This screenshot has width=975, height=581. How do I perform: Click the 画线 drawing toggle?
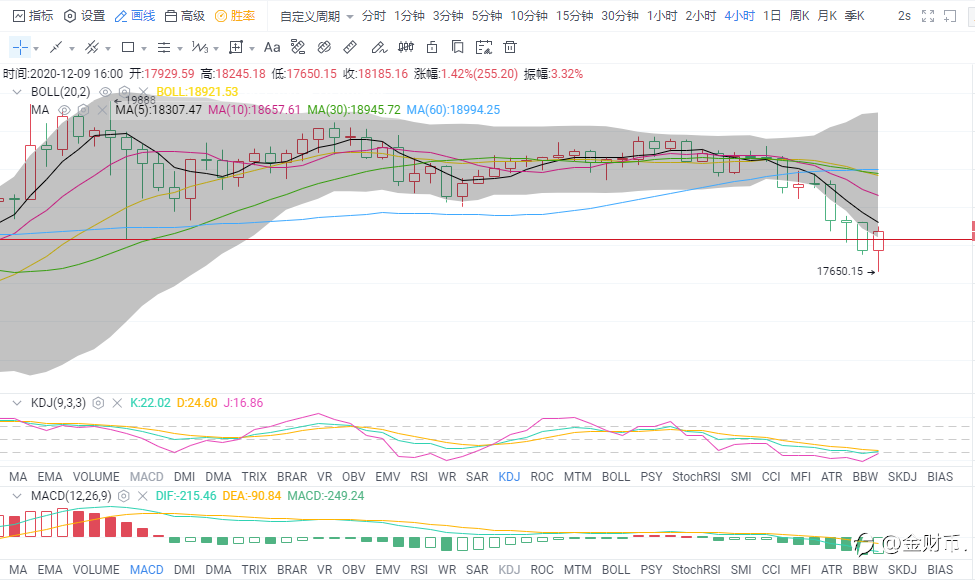[135, 16]
